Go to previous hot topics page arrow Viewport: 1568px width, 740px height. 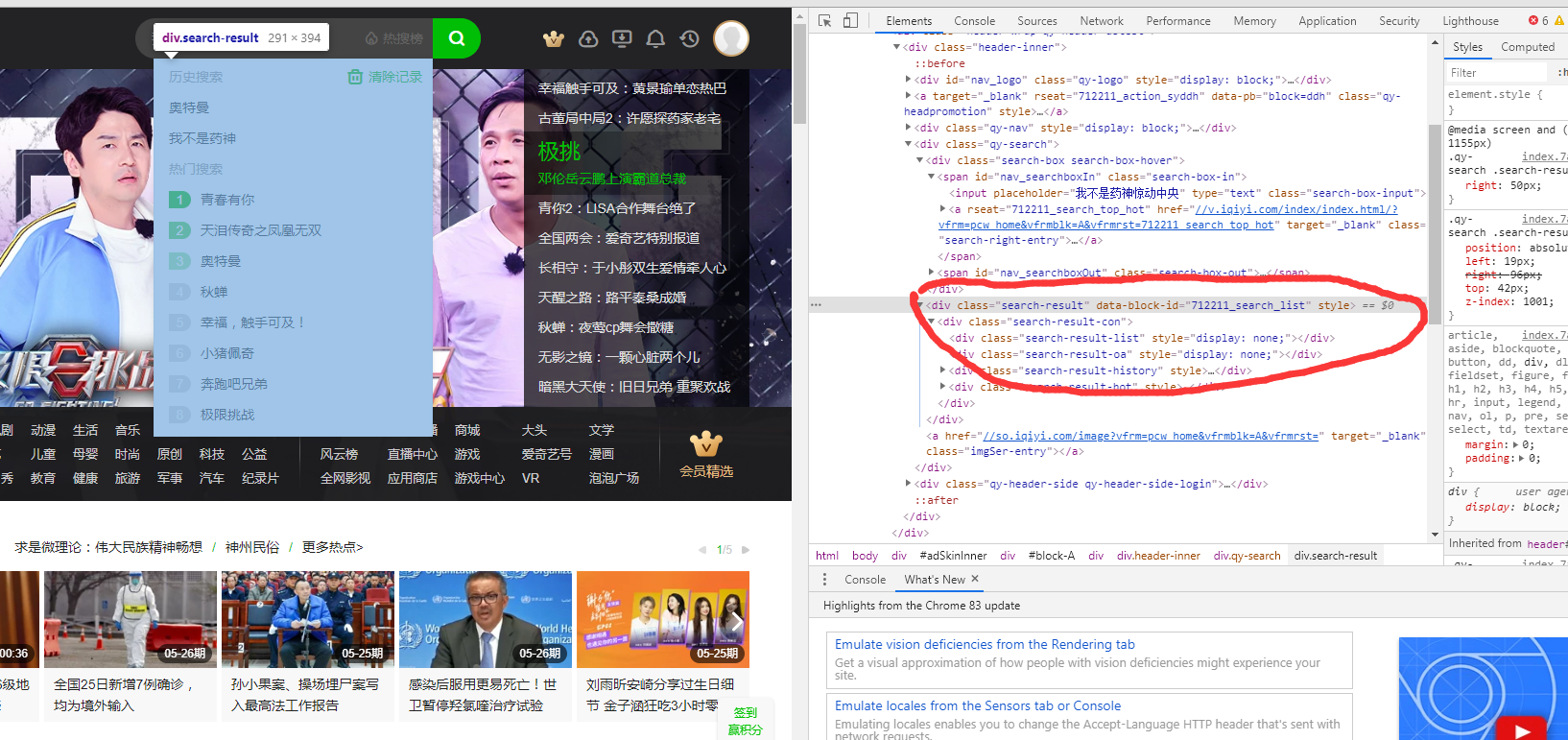[x=702, y=550]
